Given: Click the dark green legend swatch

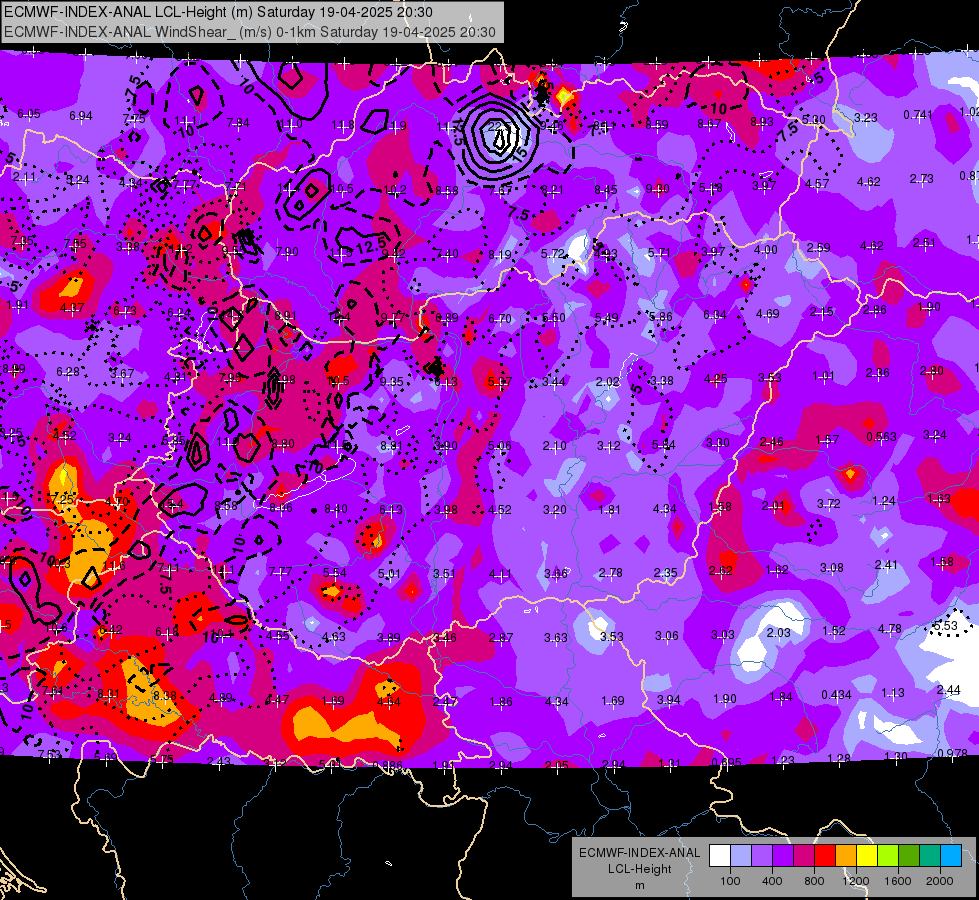Looking at the screenshot, I should click(x=909, y=855).
